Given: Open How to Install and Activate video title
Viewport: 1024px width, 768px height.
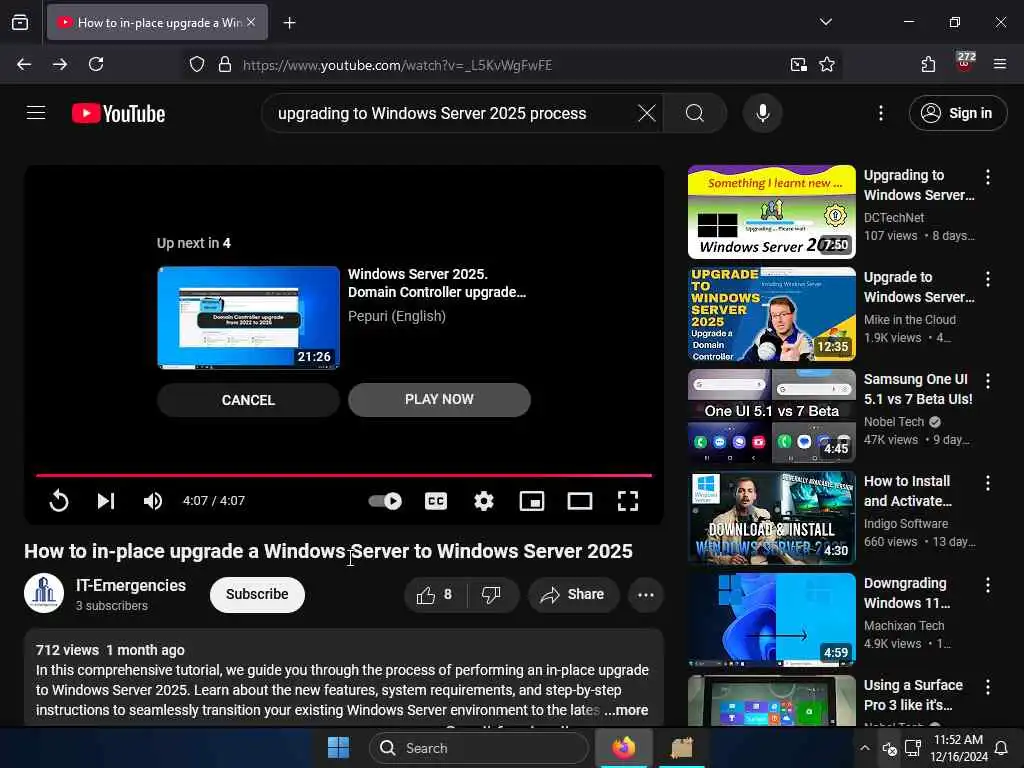Looking at the screenshot, I should click(907, 491).
